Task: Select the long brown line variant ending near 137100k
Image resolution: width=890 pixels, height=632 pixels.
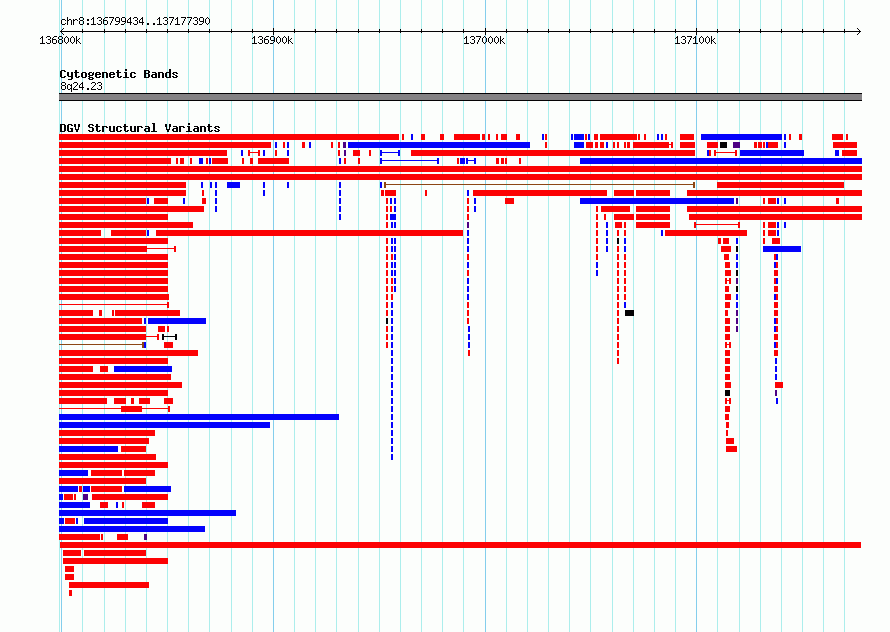Action: point(539,185)
